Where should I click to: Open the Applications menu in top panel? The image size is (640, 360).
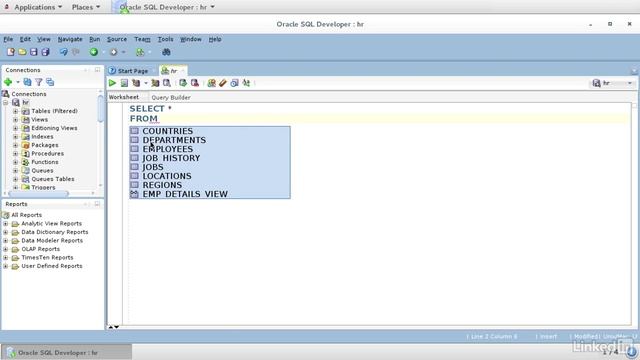coord(34,7)
